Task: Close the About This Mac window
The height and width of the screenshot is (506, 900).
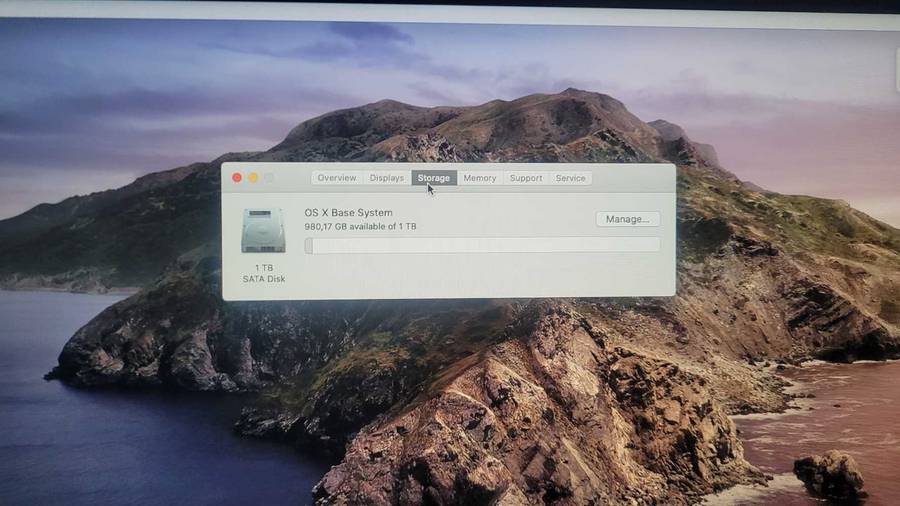Action: pos(237,178)
